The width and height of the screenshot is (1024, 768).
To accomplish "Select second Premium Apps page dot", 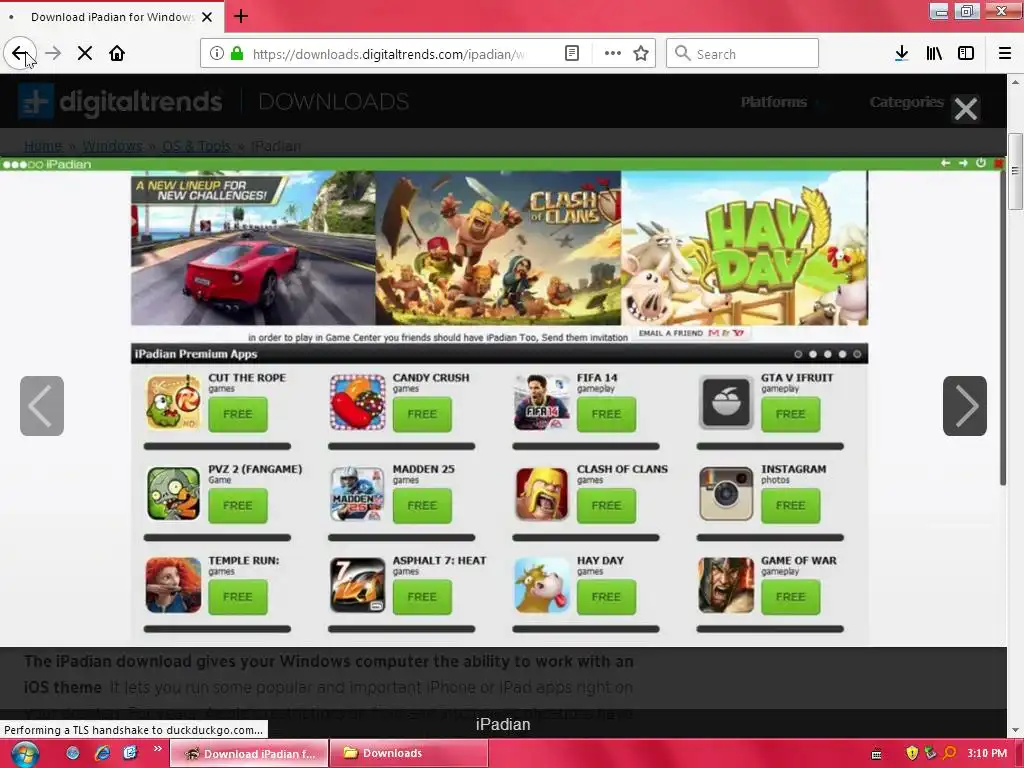I will 813,354.
